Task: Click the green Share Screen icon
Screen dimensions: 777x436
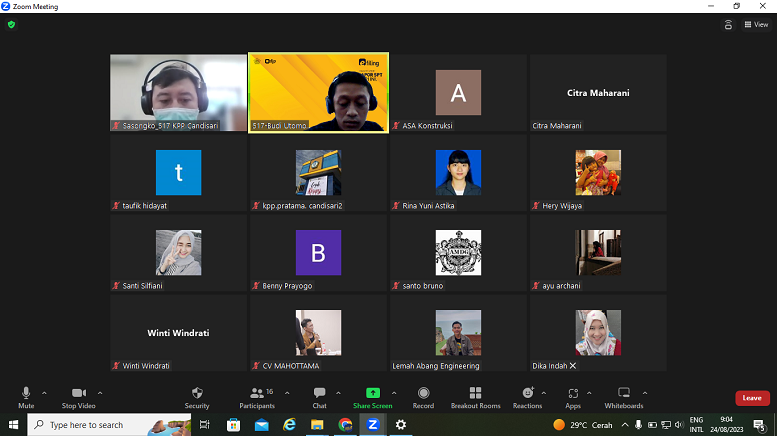Action: pos(373,394)
